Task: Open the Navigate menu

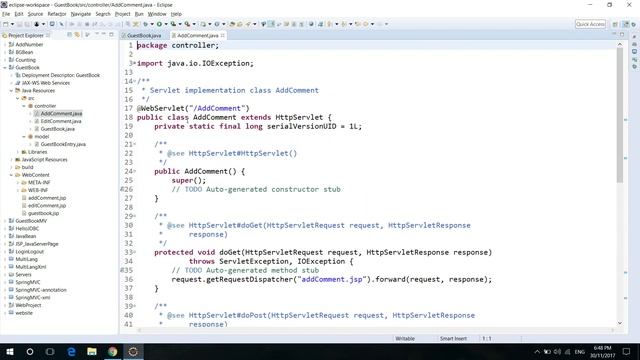Action: click(81, 14)
